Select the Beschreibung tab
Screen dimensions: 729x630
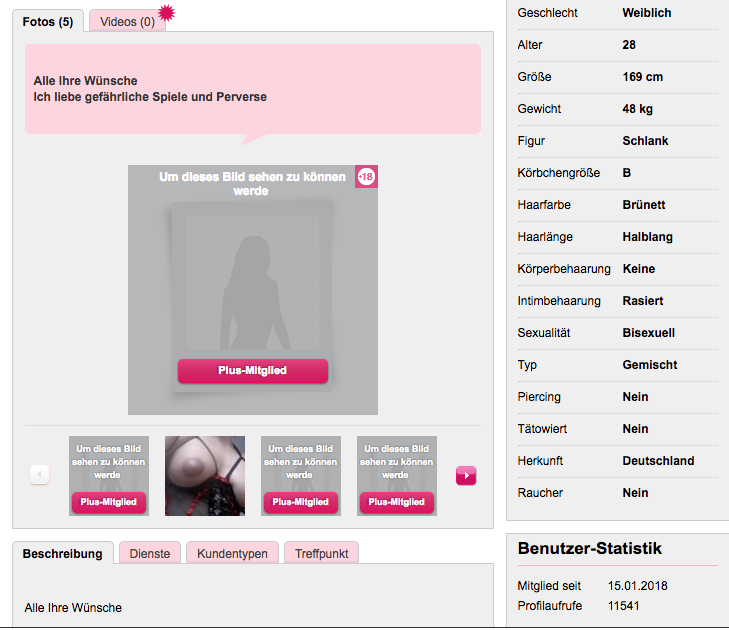[x=63, y=553]
